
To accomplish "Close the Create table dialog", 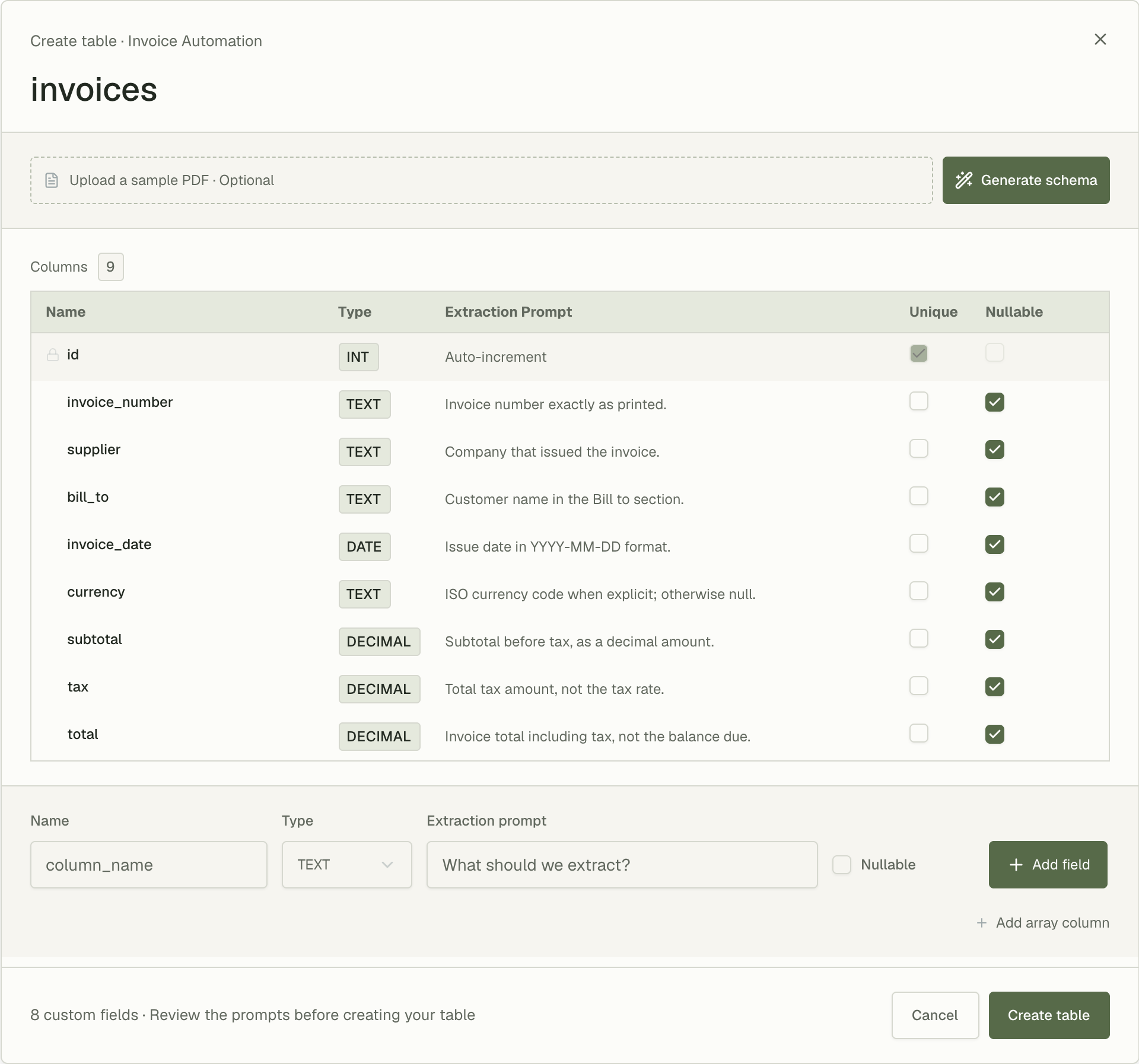I will click(1100, 39).
